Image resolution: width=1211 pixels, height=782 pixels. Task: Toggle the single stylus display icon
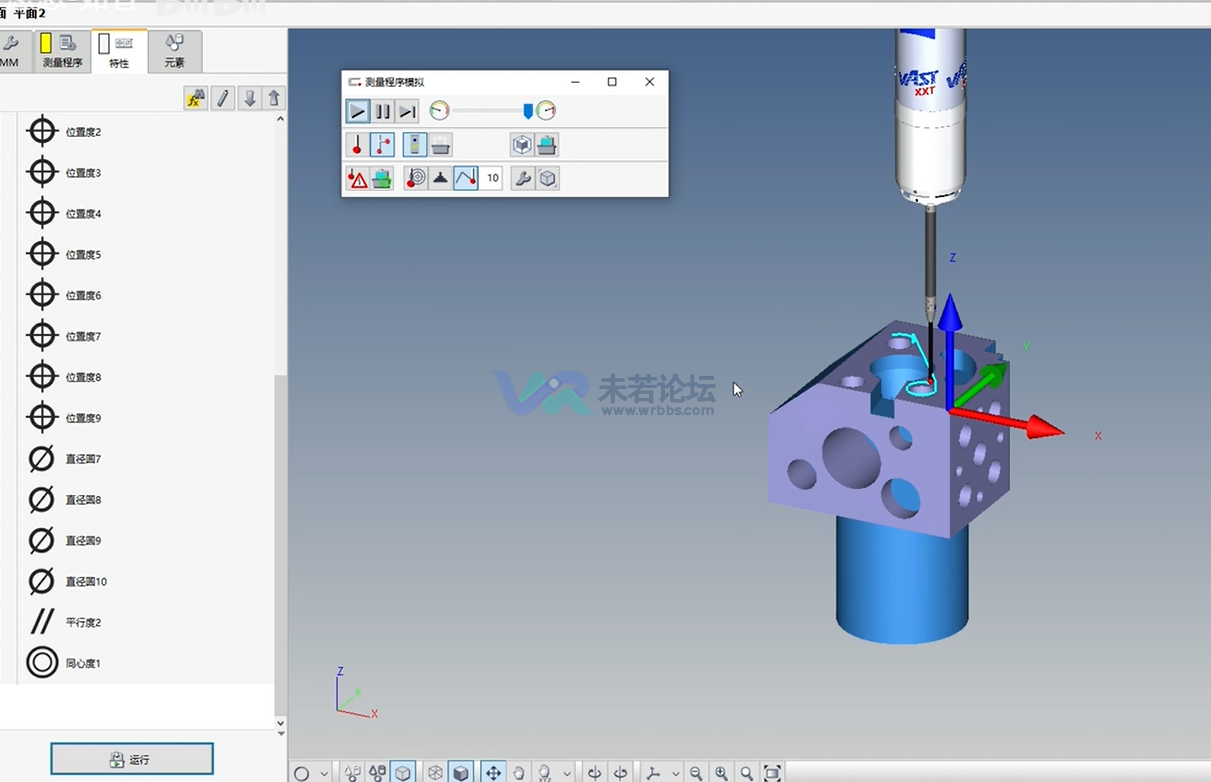pos(357,145)
